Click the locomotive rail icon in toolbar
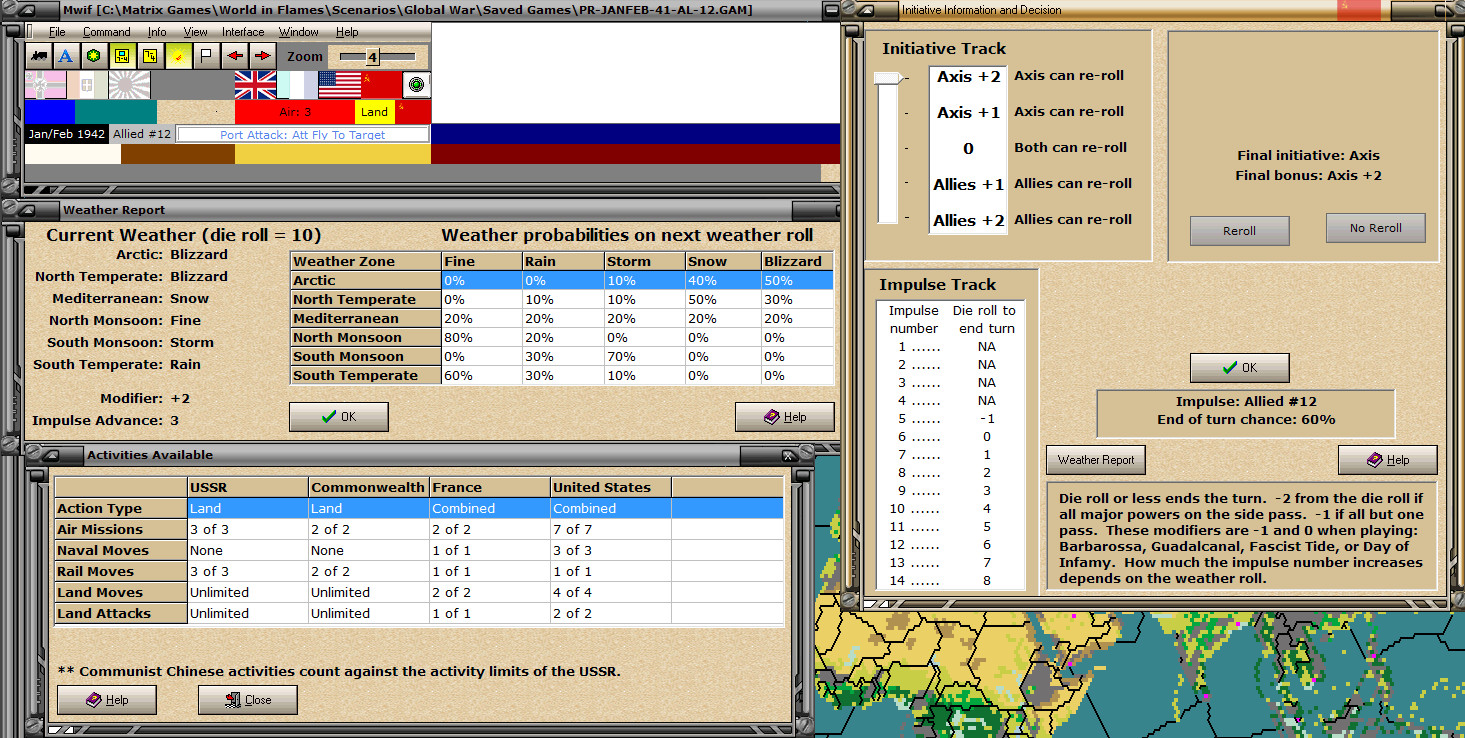Viewport: 1465px width, 738px height. coord(39,56)
